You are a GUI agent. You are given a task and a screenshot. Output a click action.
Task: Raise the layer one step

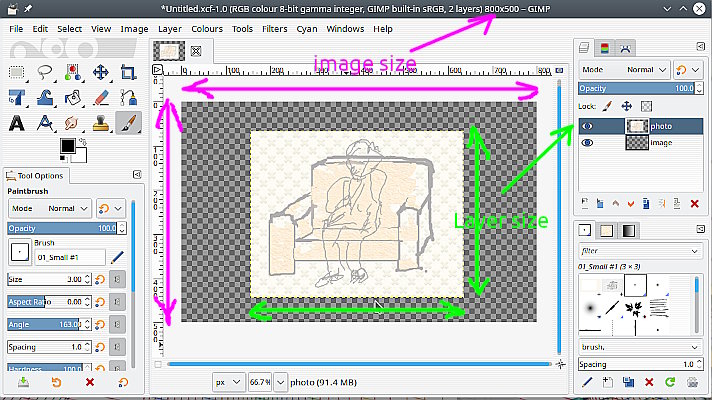pos(615,204)
